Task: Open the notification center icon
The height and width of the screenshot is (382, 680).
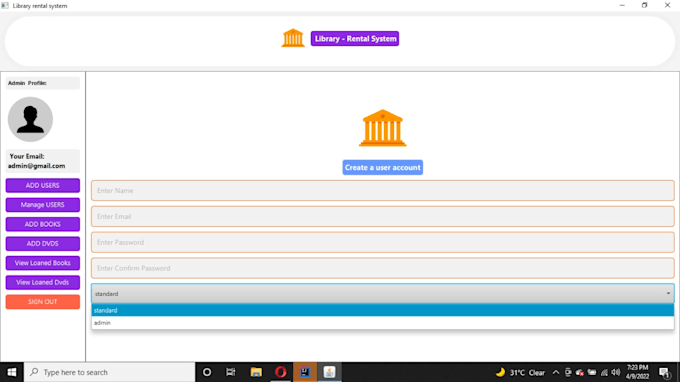Action: 664,372
